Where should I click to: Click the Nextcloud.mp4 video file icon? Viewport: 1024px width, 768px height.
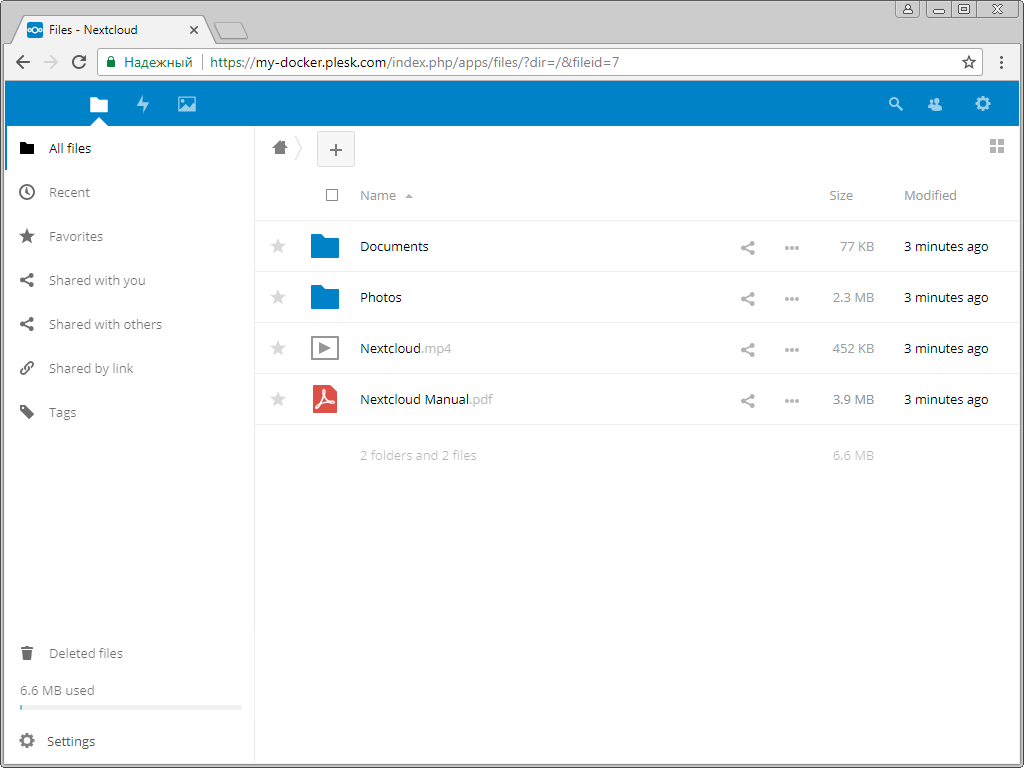pos(325,348)
